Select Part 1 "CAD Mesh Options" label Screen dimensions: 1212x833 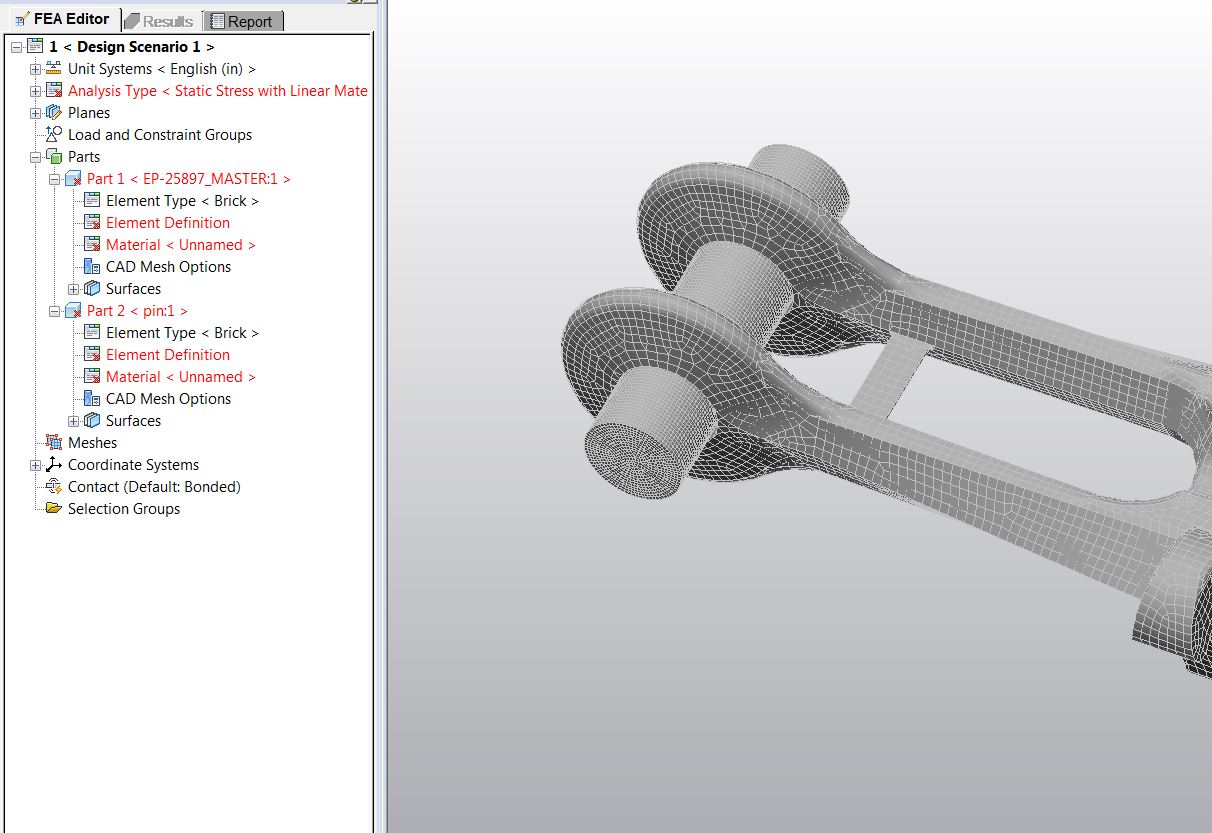click(x=169, y=267)
